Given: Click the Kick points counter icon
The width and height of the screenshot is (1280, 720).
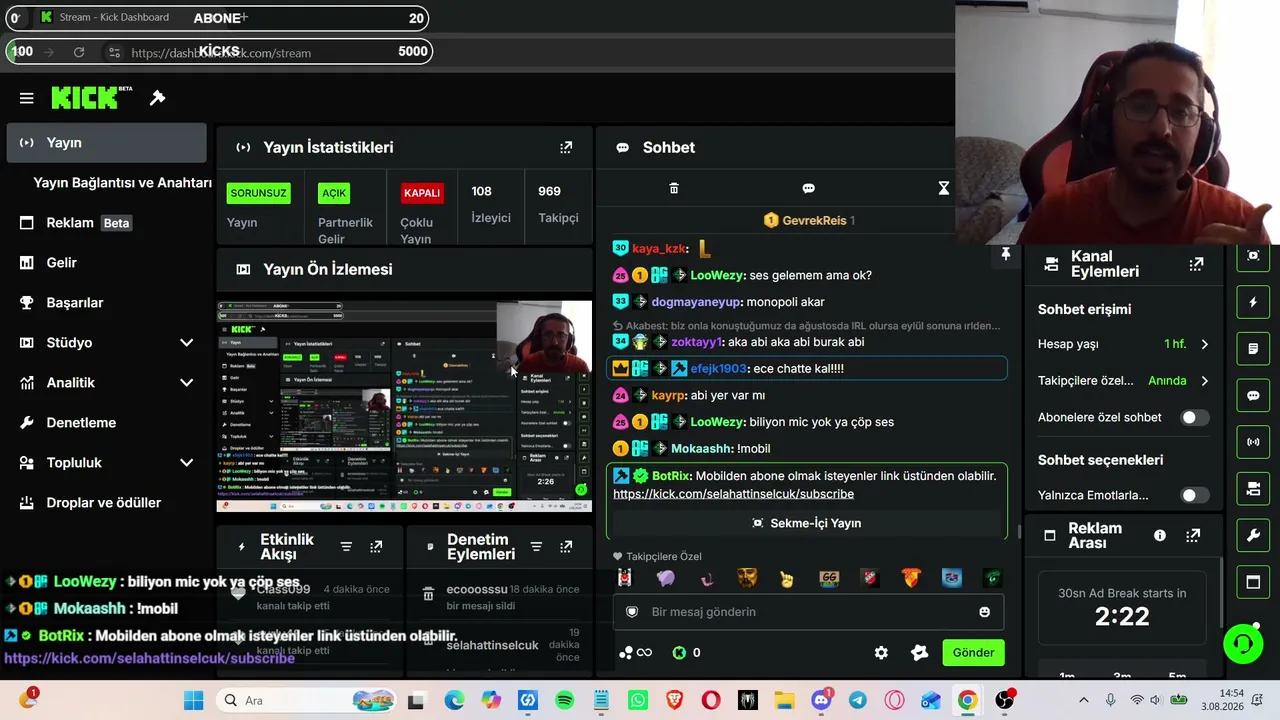Looking at the screenshot, I should pos(680,653).
